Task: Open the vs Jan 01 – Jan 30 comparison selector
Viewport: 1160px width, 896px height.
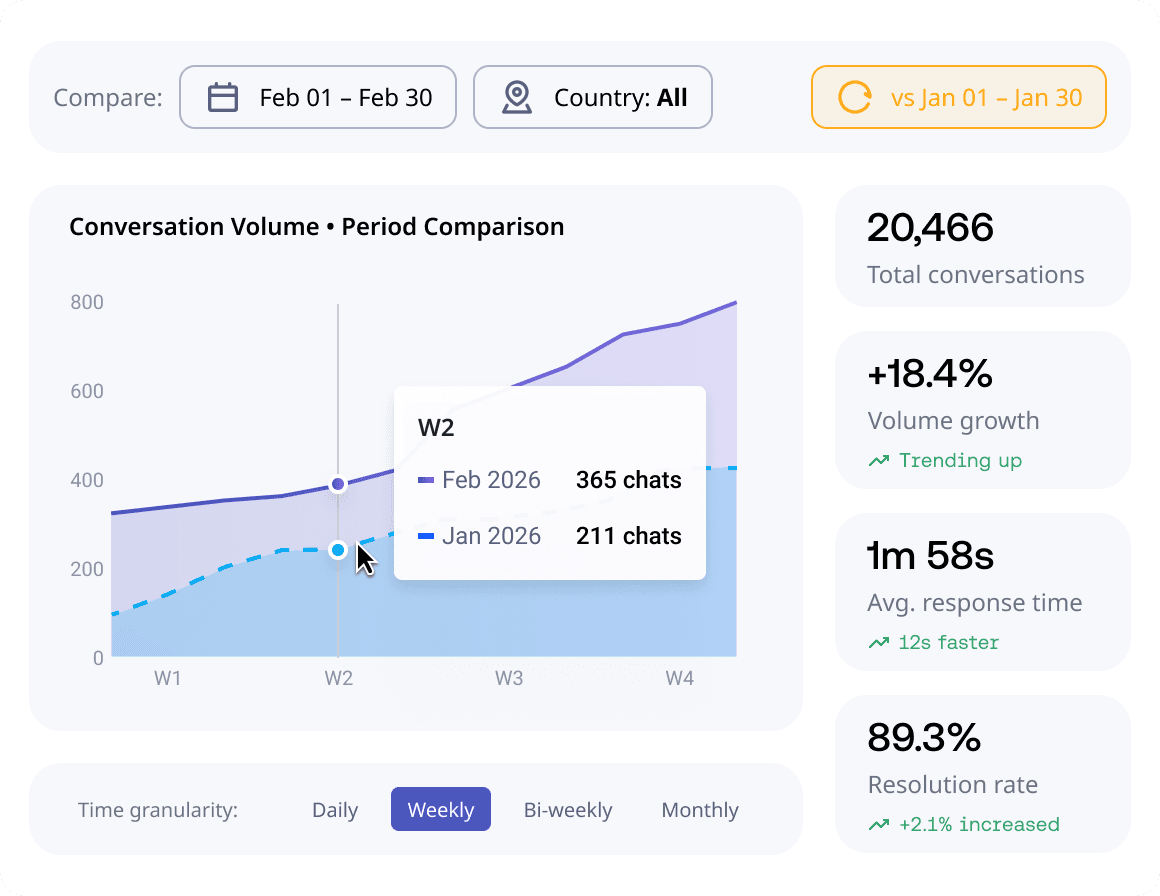Action: pos(959,97)
